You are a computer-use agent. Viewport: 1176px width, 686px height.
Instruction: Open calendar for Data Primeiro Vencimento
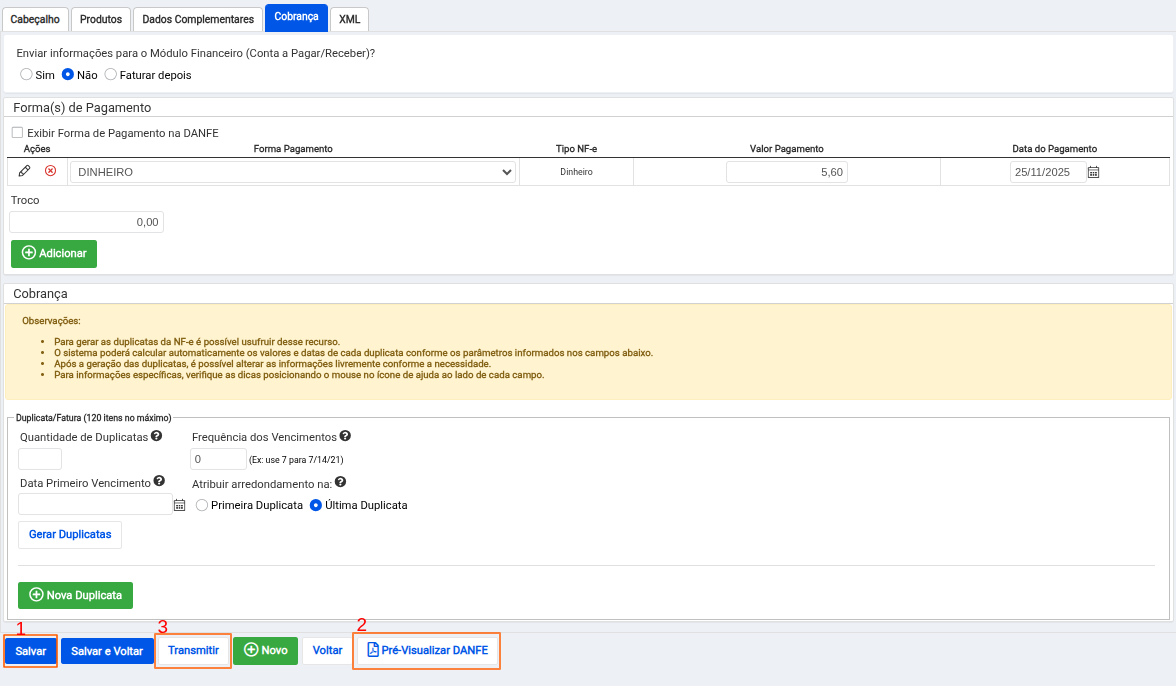click(180, 505)
